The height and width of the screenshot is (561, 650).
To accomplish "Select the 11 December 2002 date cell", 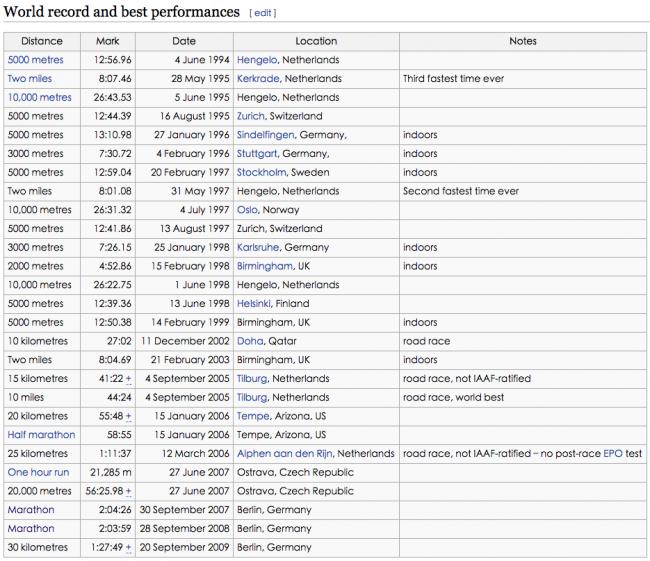I will coord(184,341).
